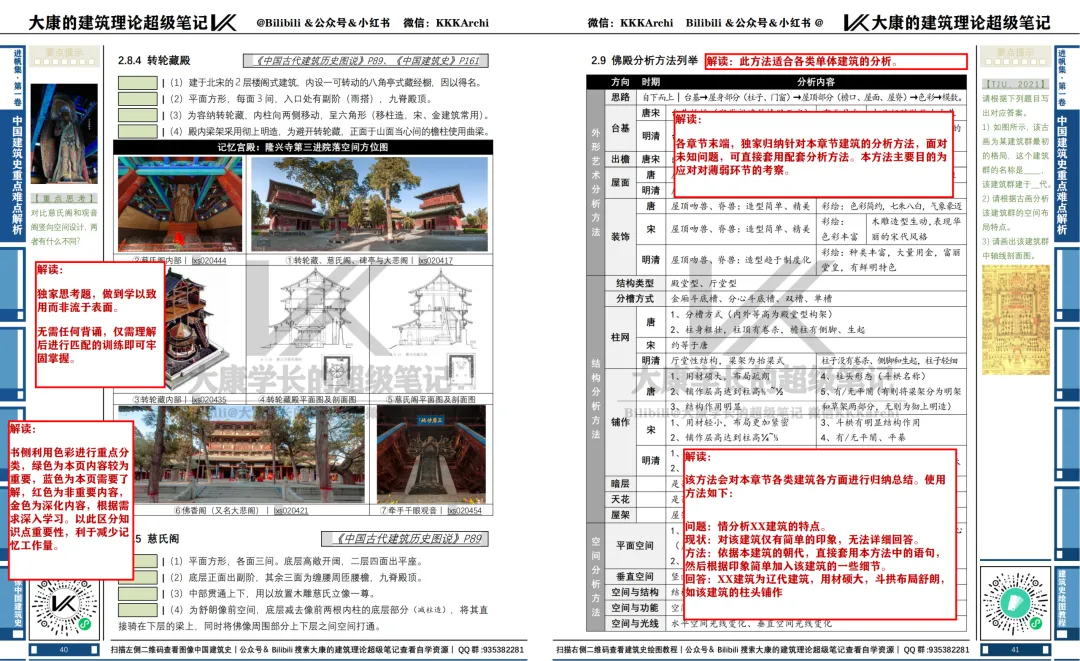Click caption code "lxs020435"
The width and height of the screenshot is (1080, 661).
coord(209,399)
